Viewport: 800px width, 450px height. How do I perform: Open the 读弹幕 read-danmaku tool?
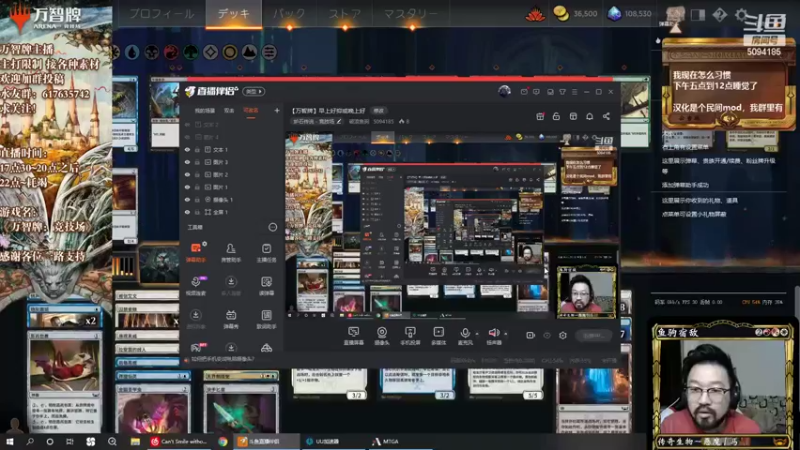(266, 286)
